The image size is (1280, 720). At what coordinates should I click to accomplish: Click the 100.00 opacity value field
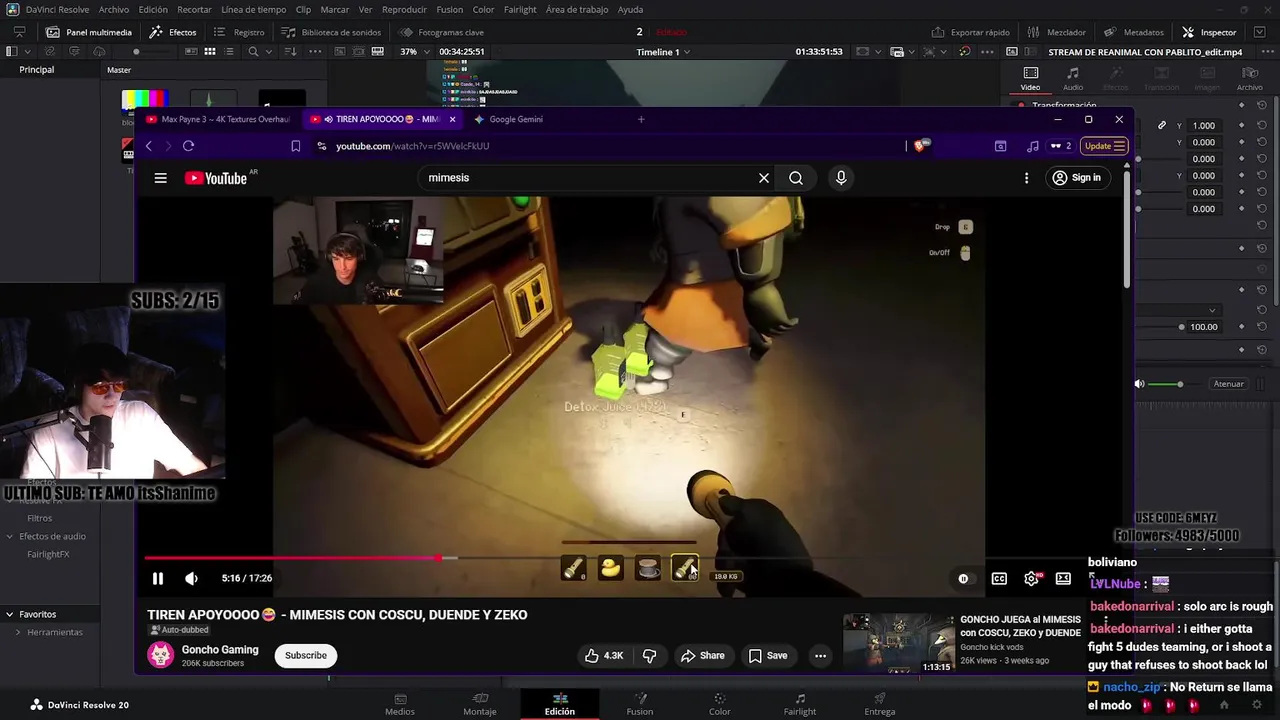(x=1204, y=327)
